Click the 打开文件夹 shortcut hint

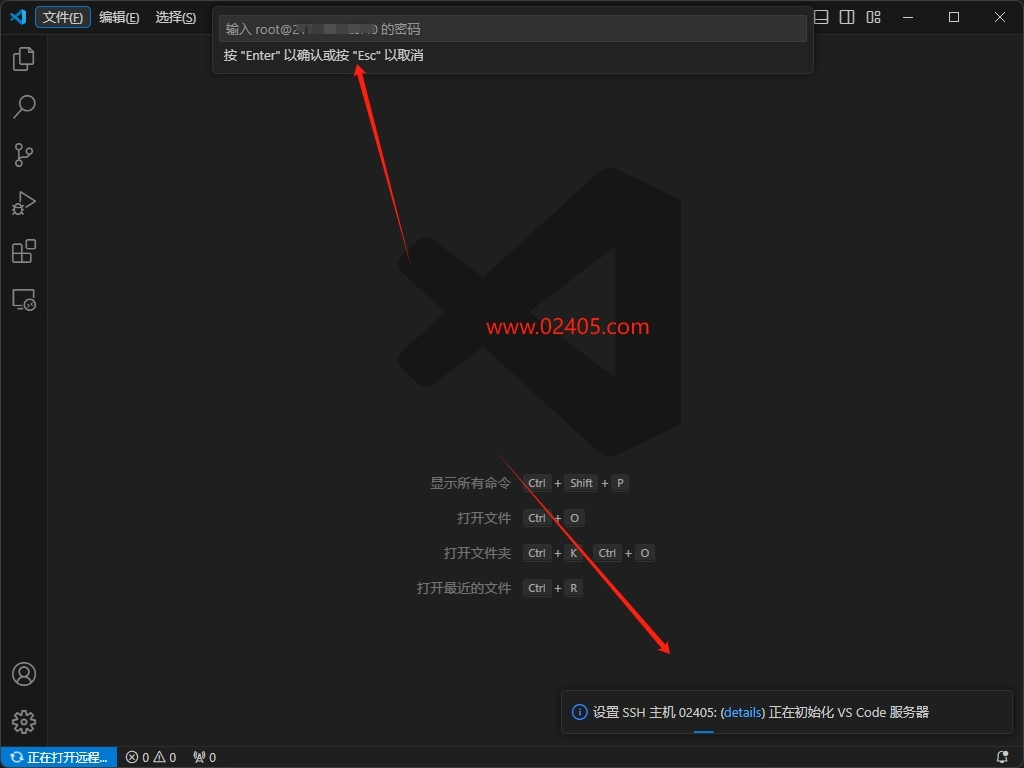pos(477,553)
